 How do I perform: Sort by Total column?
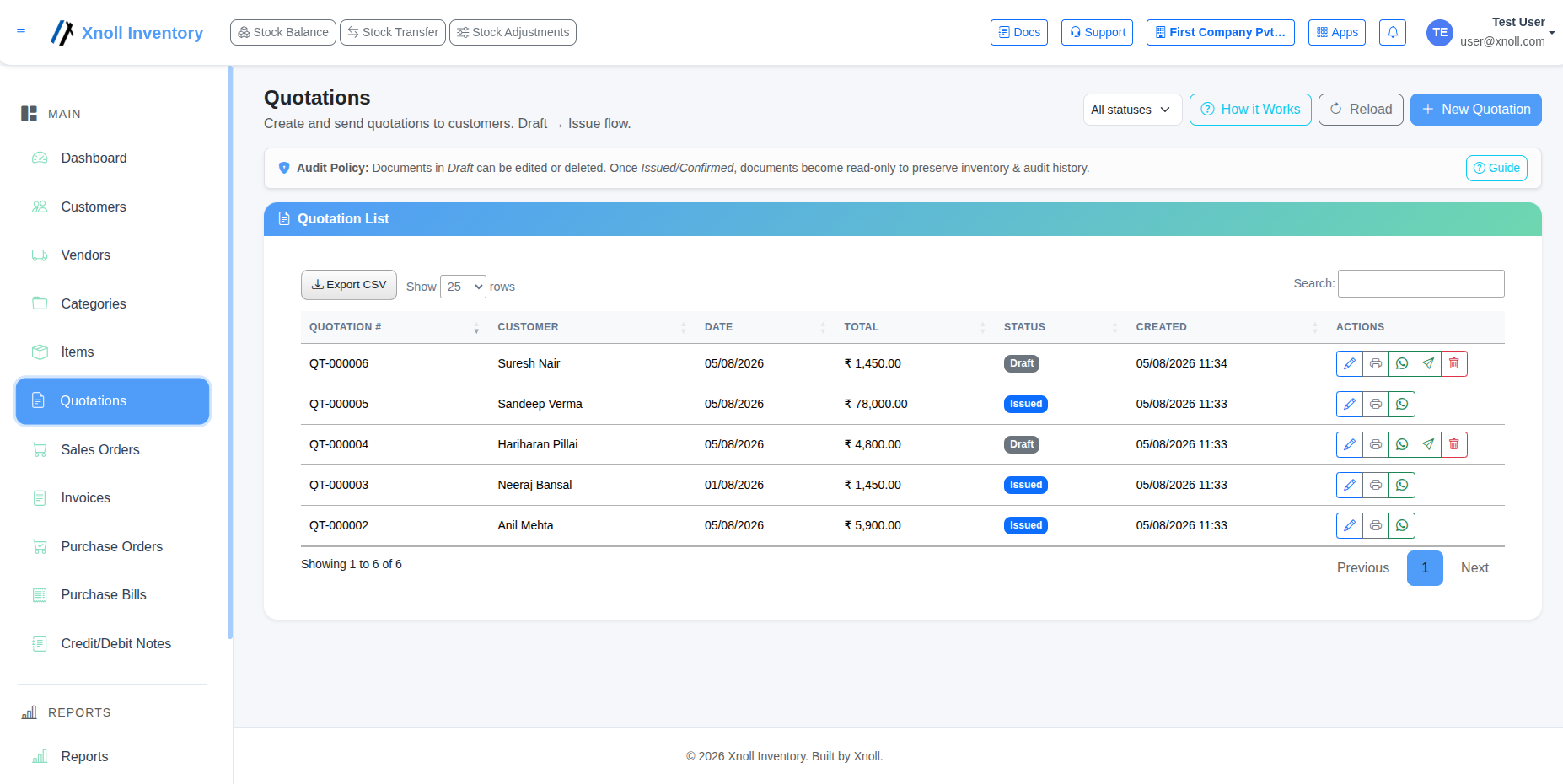point(915,327)
